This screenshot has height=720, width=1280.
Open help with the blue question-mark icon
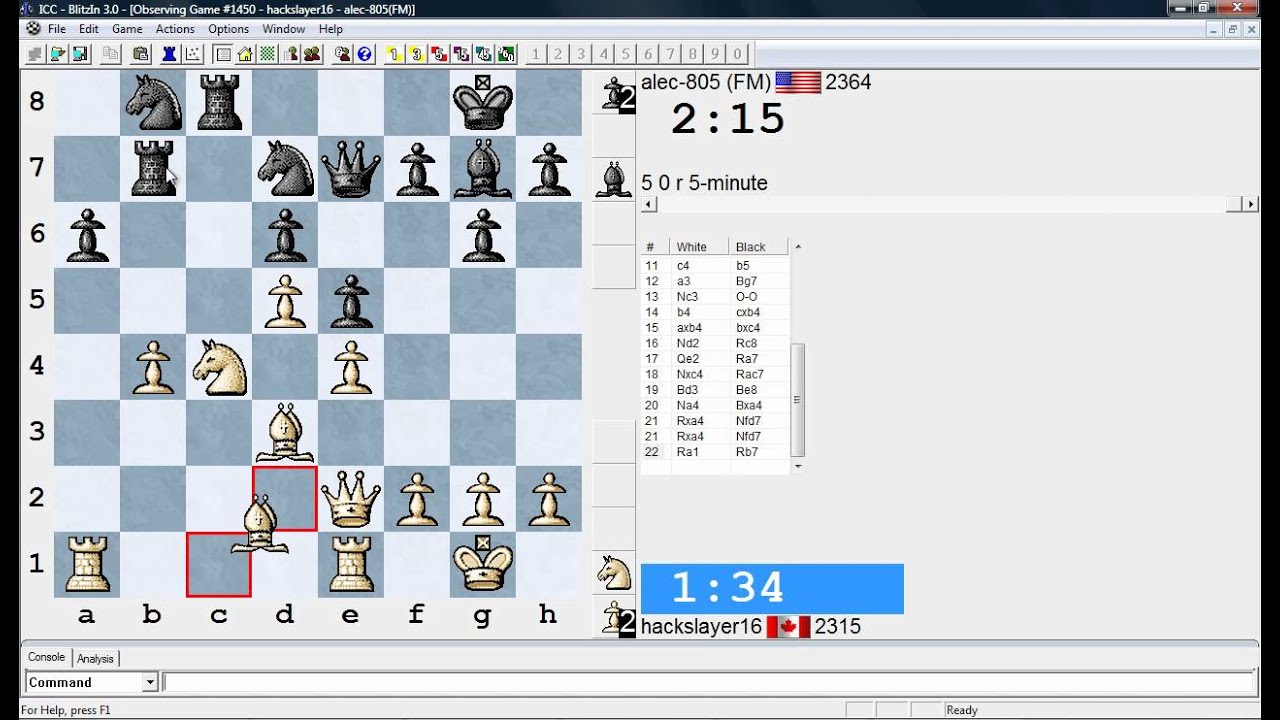click(x=364, y=54)
